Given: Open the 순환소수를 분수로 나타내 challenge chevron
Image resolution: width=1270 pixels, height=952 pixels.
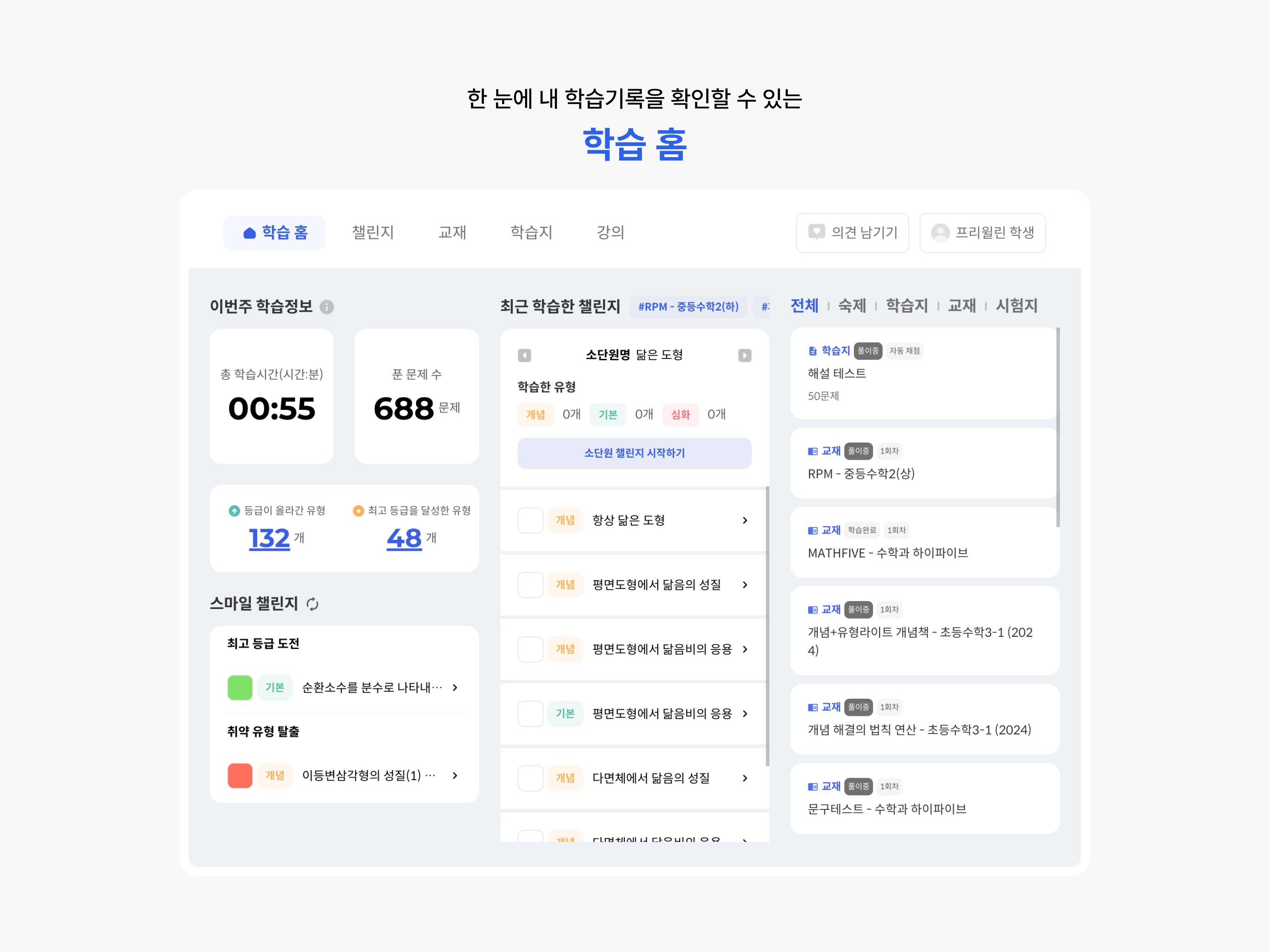Looking at the screenshot, I should (455, 688).
